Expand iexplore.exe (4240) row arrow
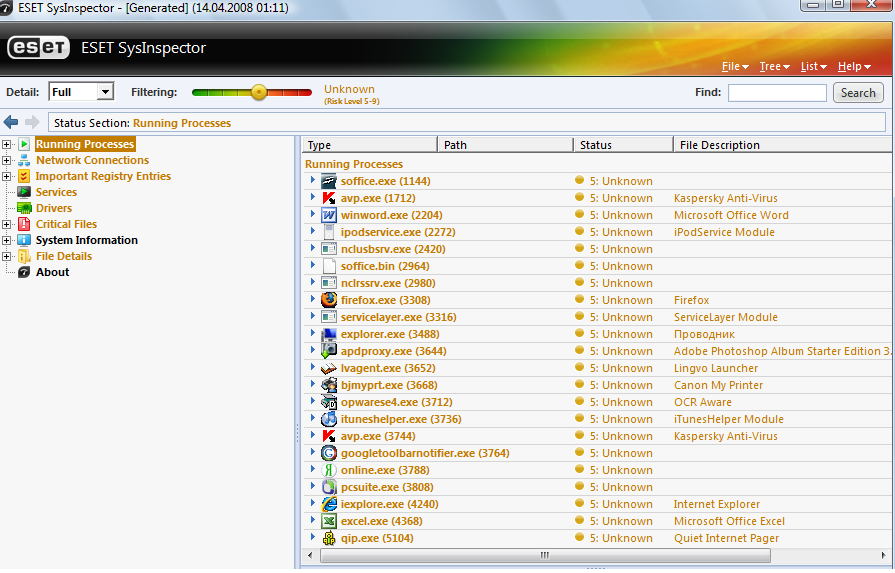This screenshot has height=573, width=895. [312, 503]
